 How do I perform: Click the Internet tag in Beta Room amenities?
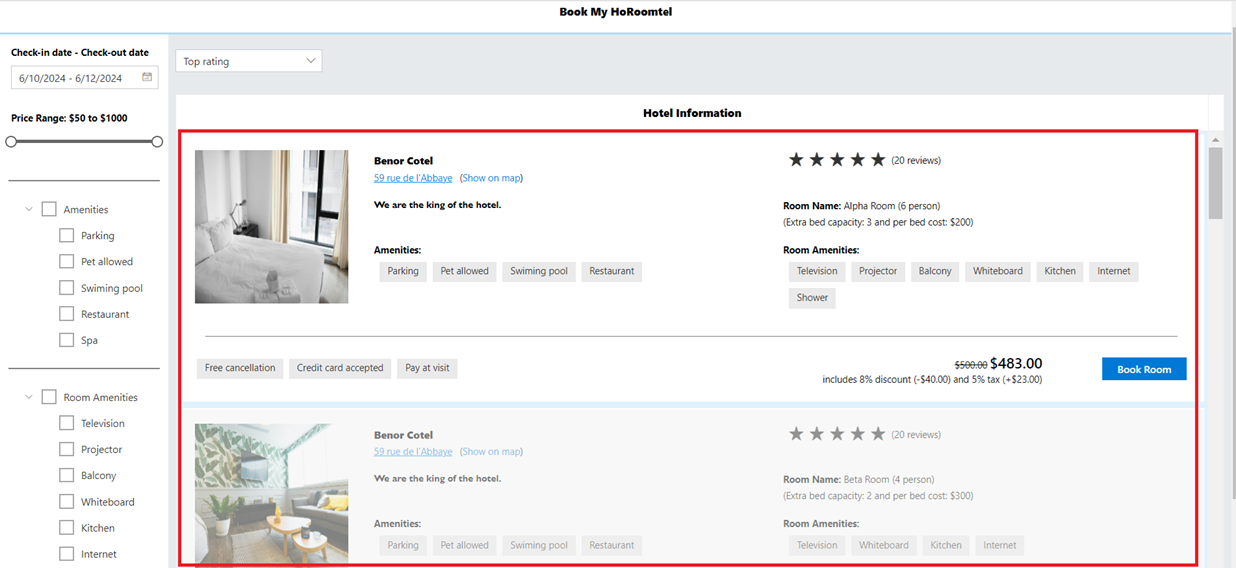[1000, 545]
